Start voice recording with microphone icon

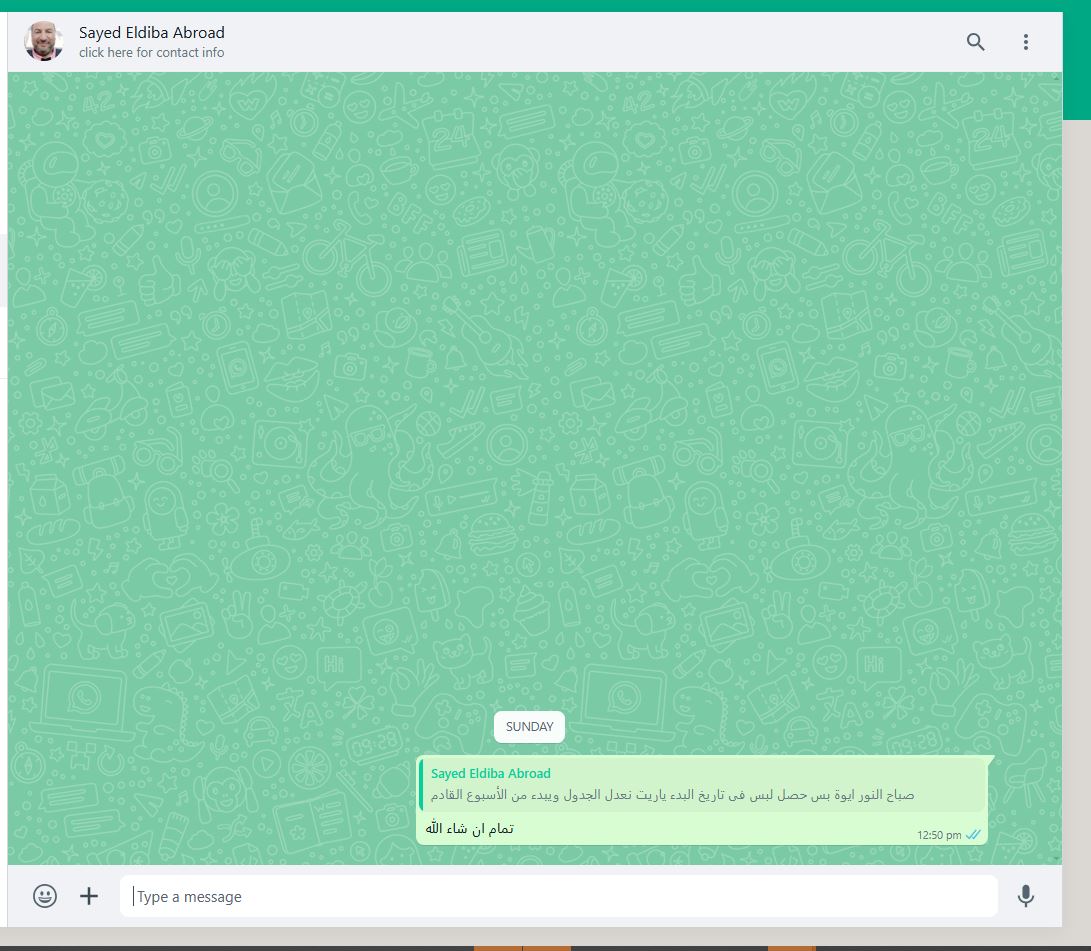(1026, 896)
